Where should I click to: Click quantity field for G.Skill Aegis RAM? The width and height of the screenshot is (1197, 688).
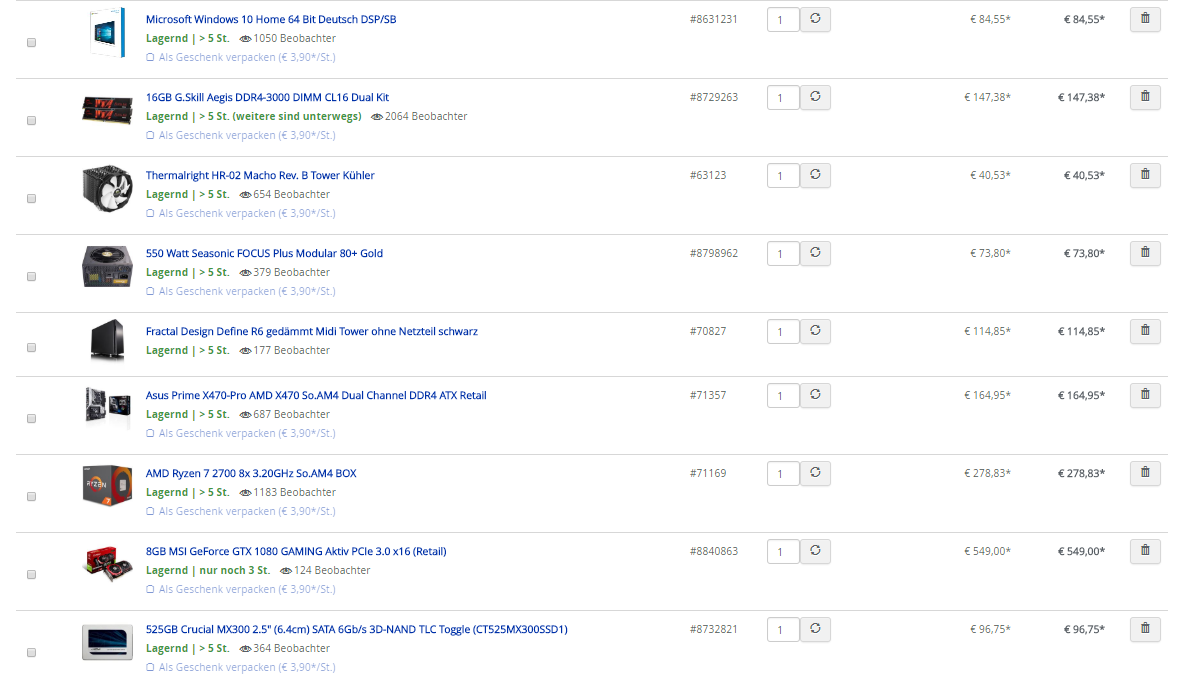tap(782, 98)
